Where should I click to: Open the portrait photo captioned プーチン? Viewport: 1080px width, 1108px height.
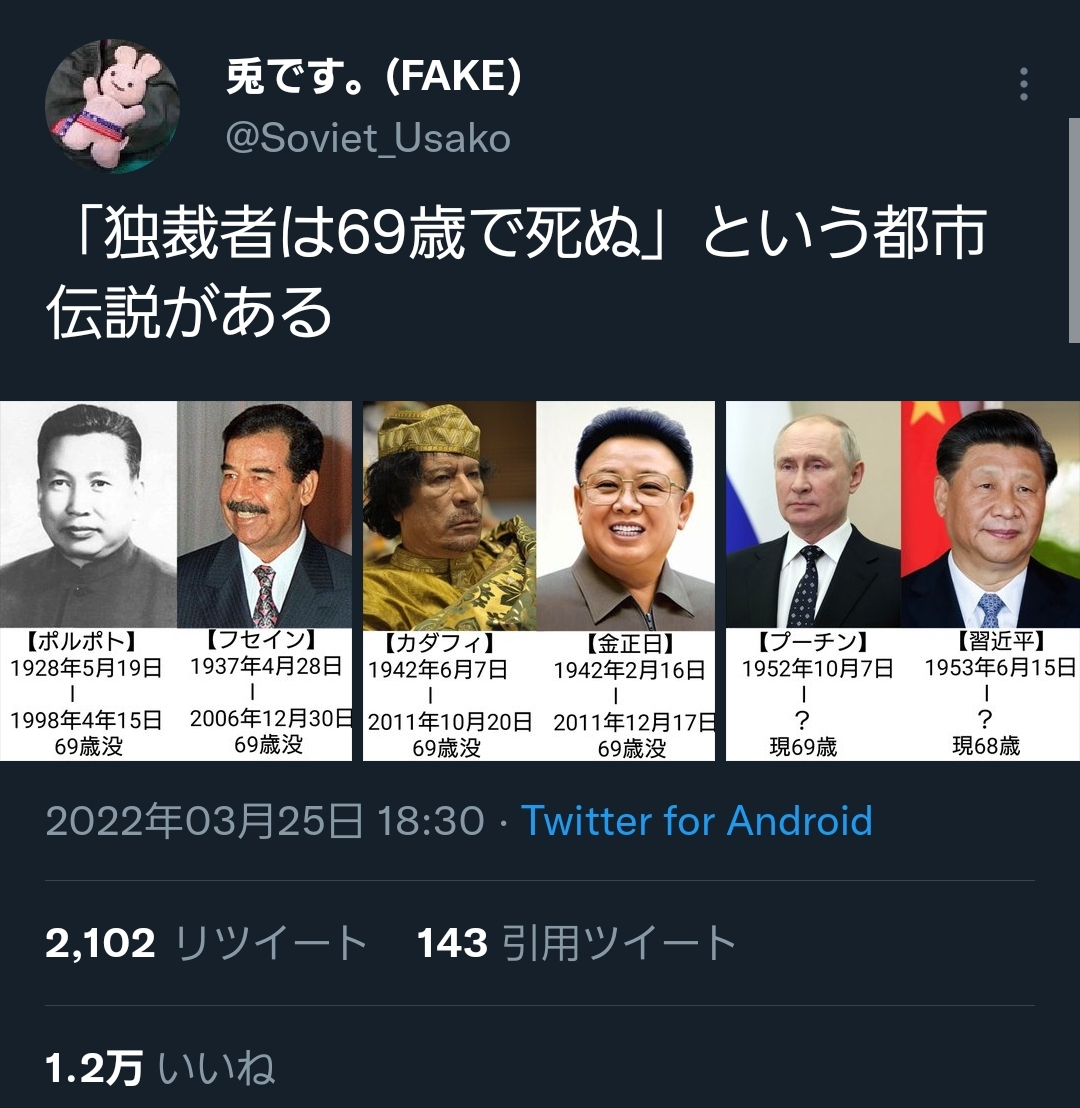(x=814, y=514)
